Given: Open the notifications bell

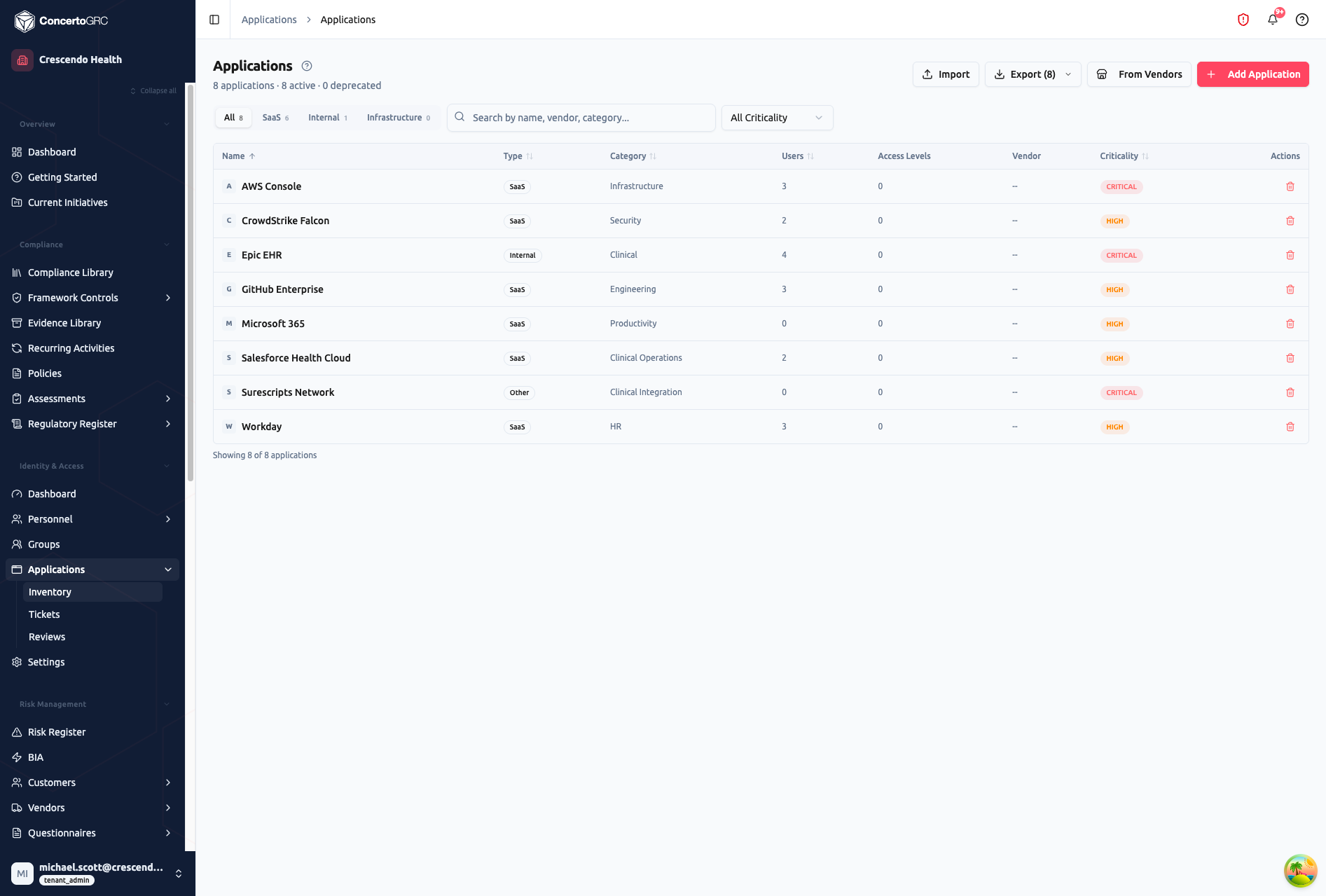Looking at the screenshot, I should 1273,20.
